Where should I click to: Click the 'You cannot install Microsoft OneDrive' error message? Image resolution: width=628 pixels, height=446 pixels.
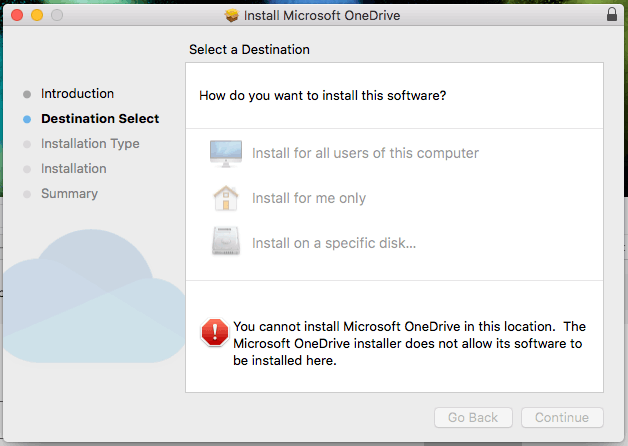coord(409,344)
